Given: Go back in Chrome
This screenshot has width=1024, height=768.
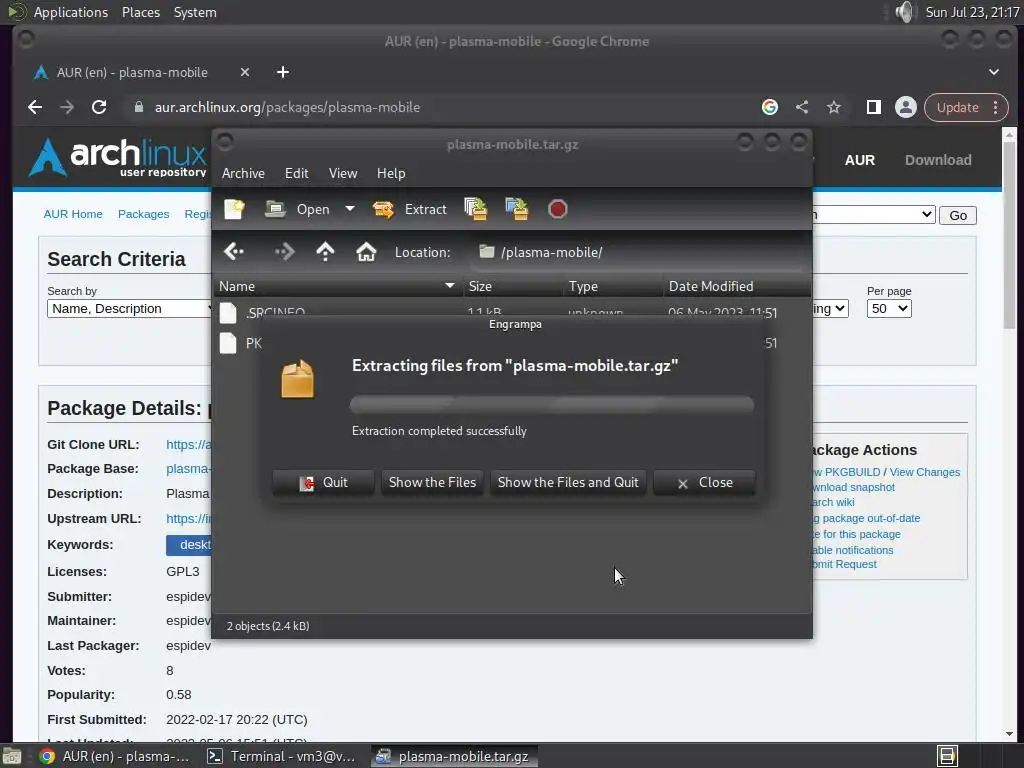Looking at the screenshot, I should 35,107.
